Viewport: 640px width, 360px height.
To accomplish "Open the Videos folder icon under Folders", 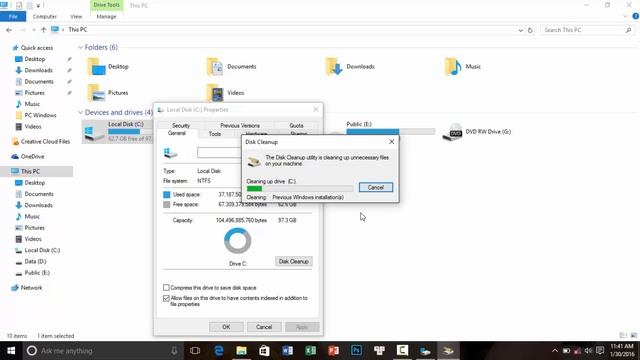I will click(x=215, y=93).
